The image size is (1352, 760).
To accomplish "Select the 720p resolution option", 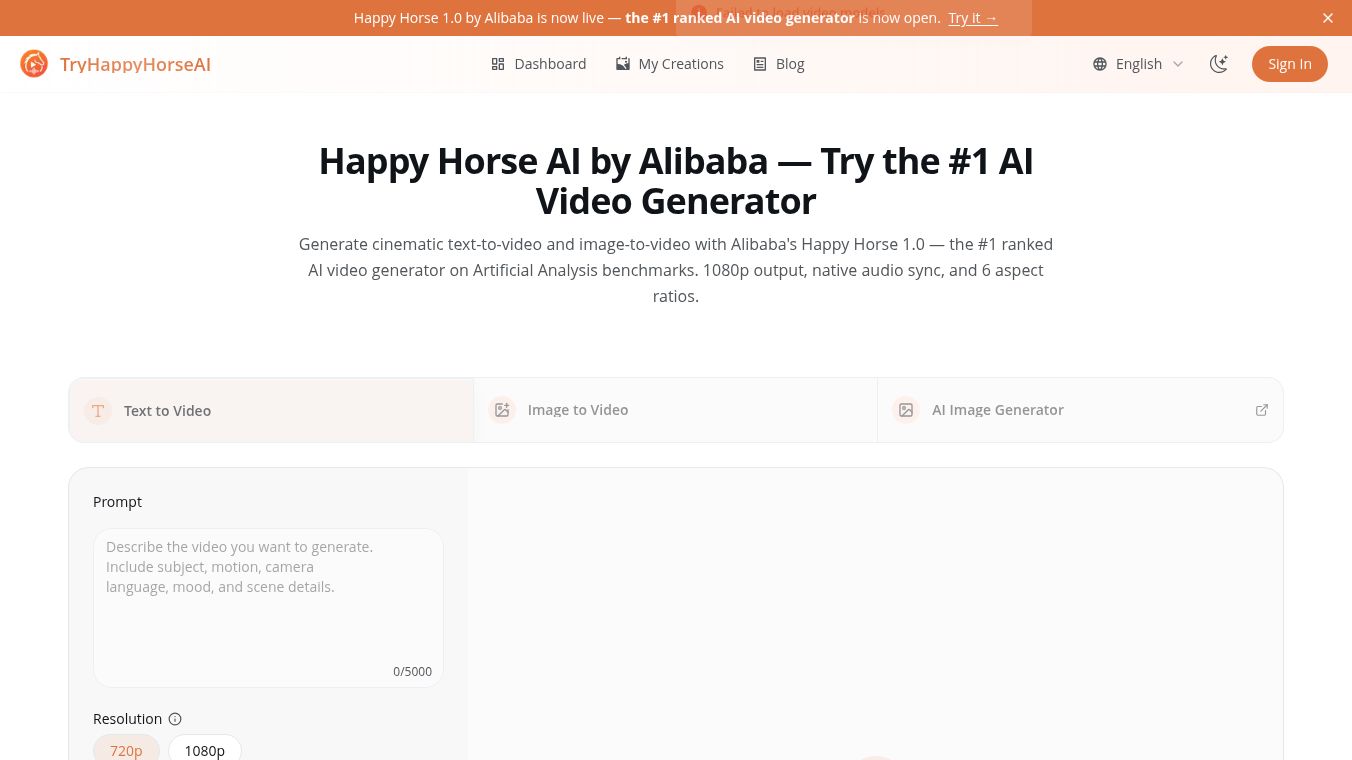I will coord(126,750).
